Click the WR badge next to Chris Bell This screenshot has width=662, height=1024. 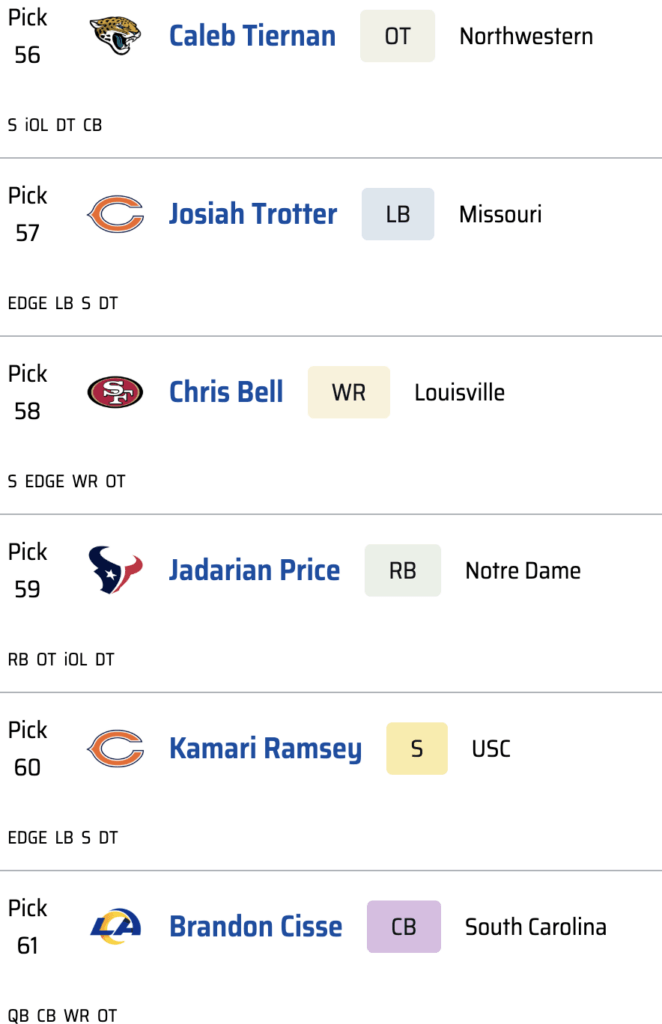[x=349, y=392]
